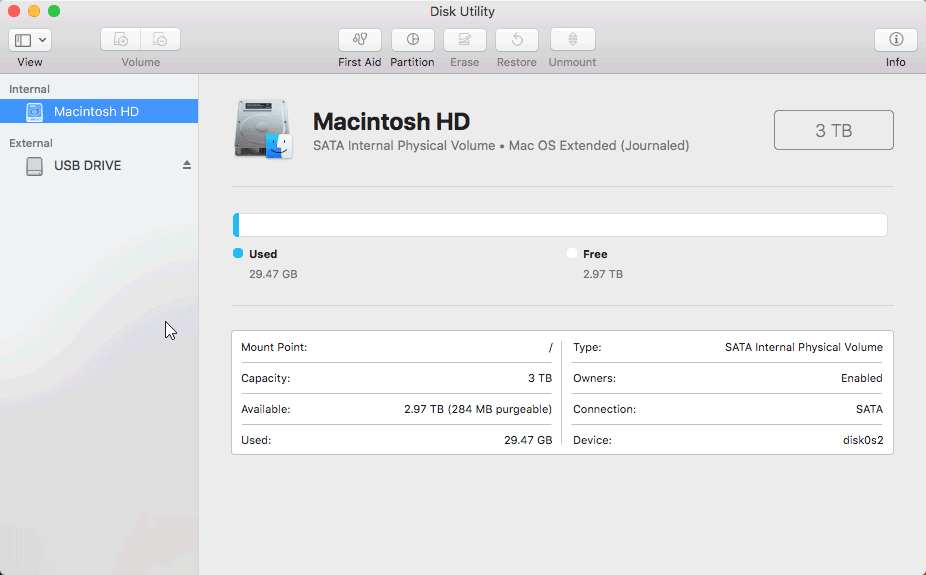
Task: Click the External section header
Action: (x=31, y=143)
